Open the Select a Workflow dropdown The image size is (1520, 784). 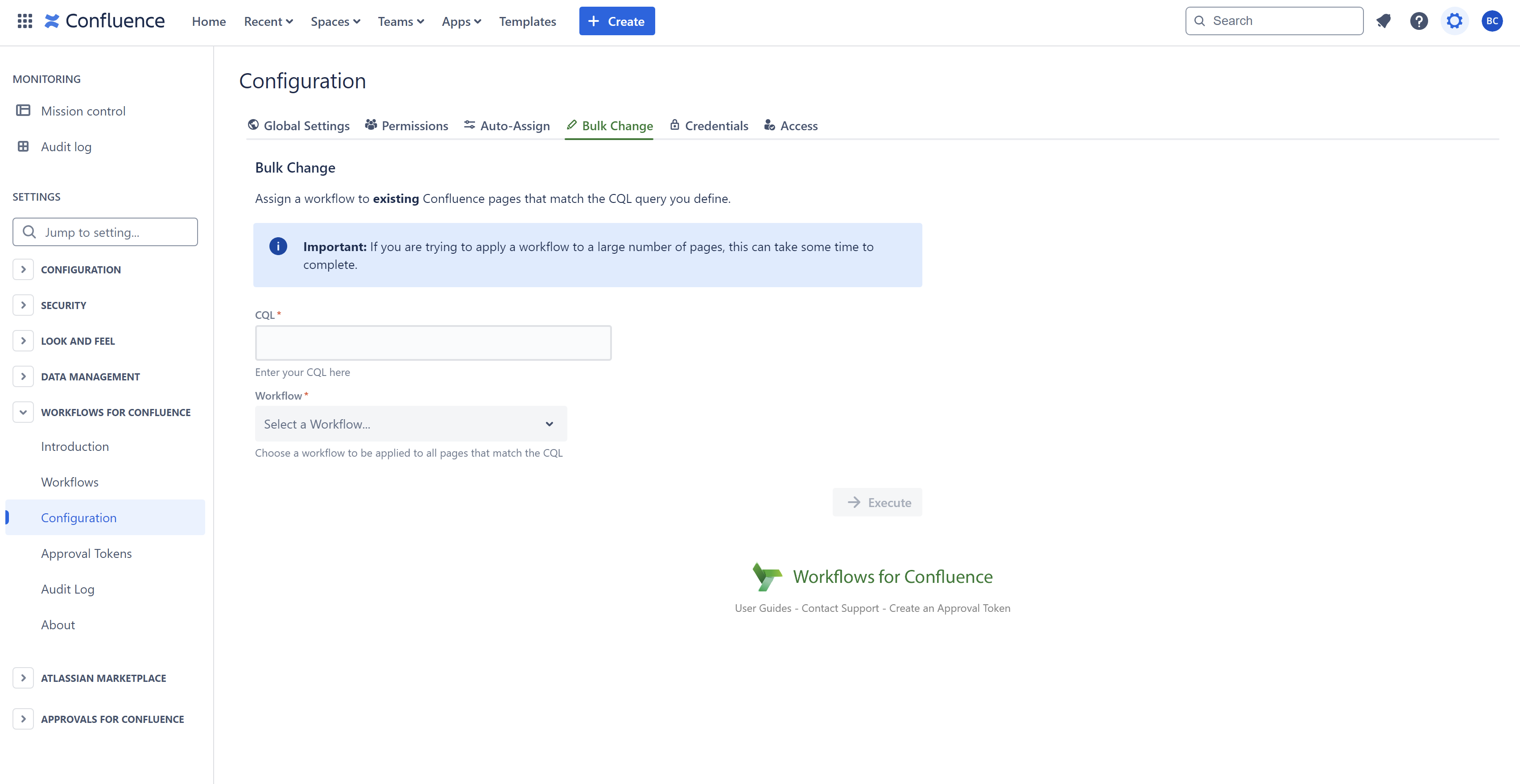[411, 424]
